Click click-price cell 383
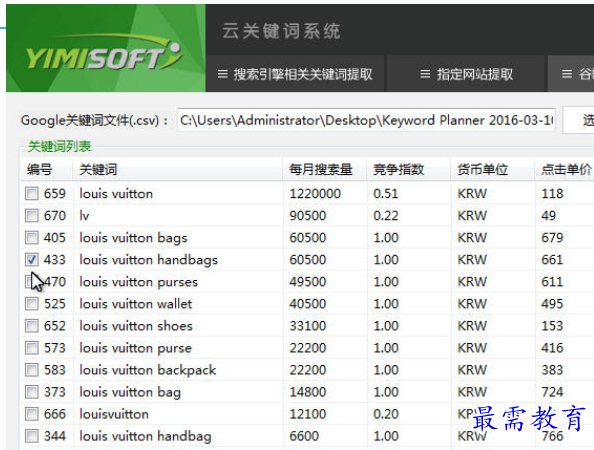The height and width of the screenshot is (450, 594). point(552,370)
